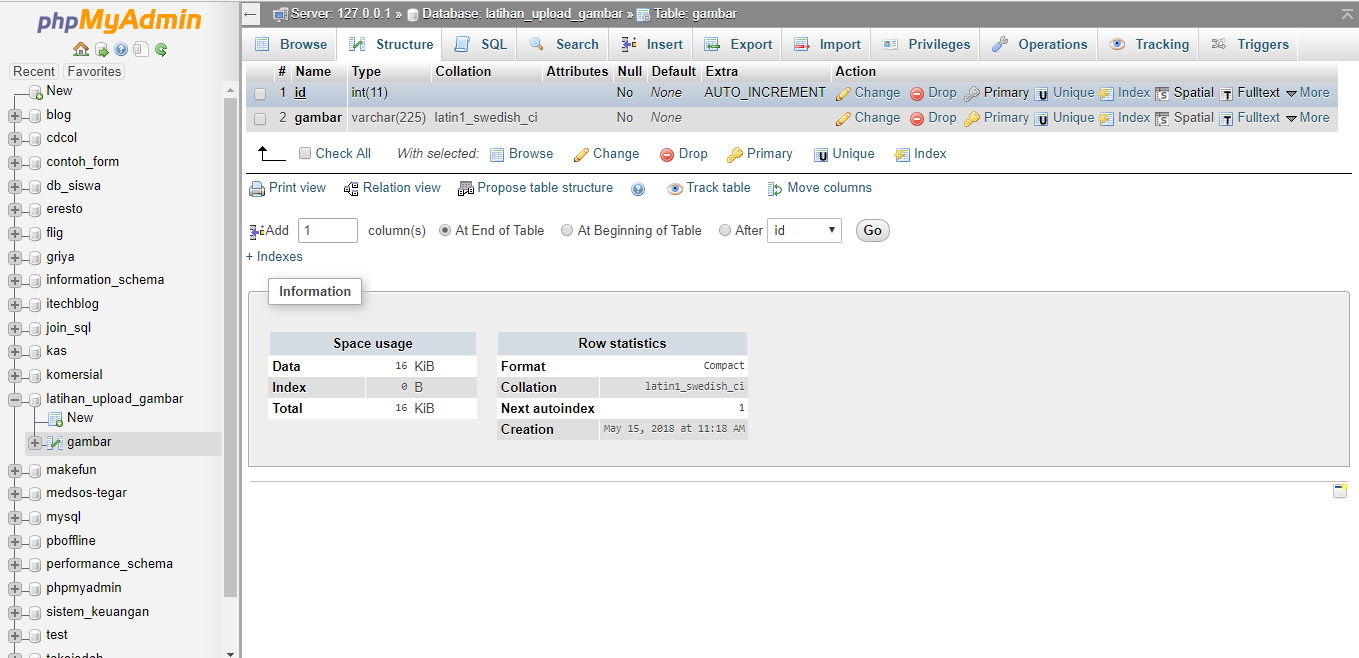Open the phpMyAdmin documentation help icon
The width and height of the screenshot is (1359, 658).
coord(121,49)
